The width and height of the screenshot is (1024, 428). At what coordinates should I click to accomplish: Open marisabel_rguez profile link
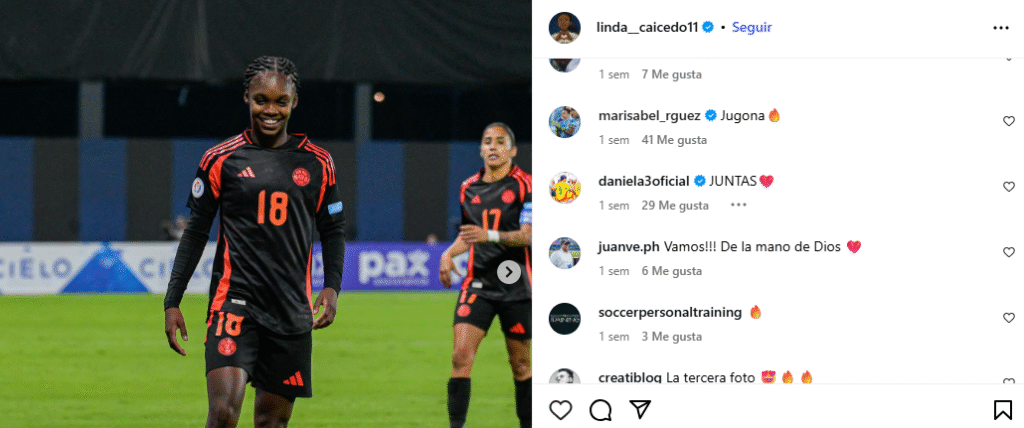click(x=649, y=116)
